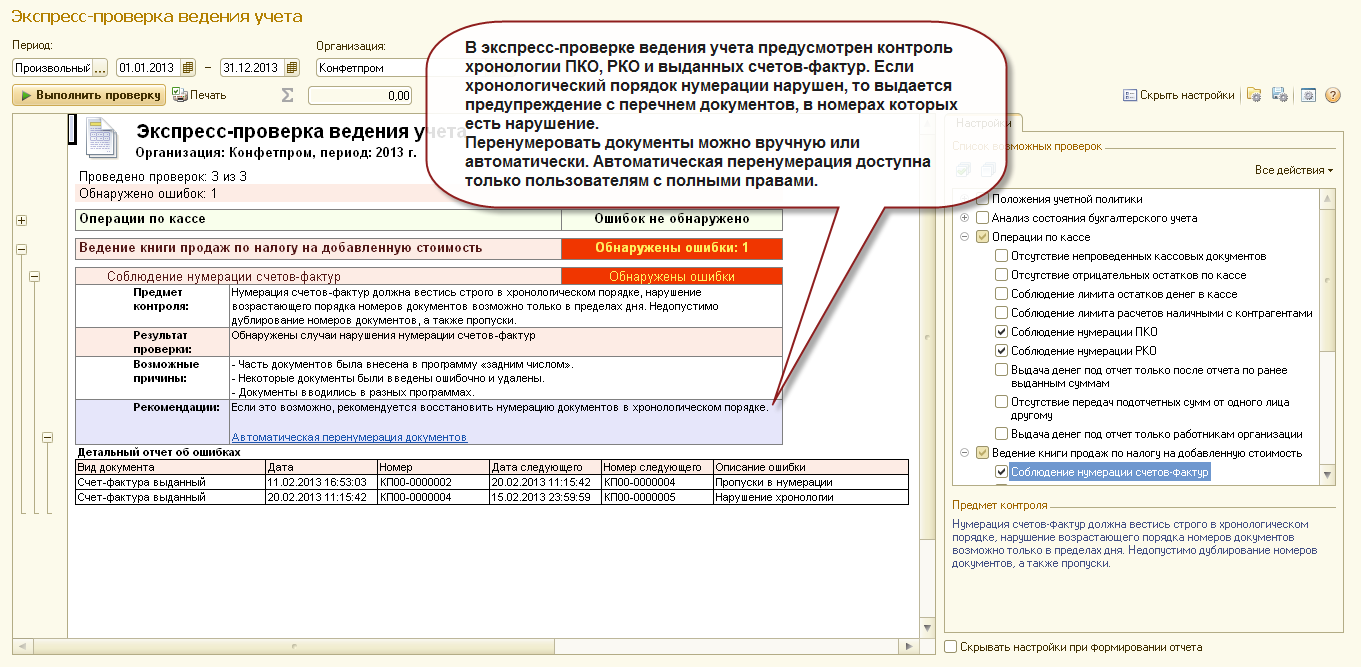
Task: Open the period selection ellipsis button
Action: point(99,68)
